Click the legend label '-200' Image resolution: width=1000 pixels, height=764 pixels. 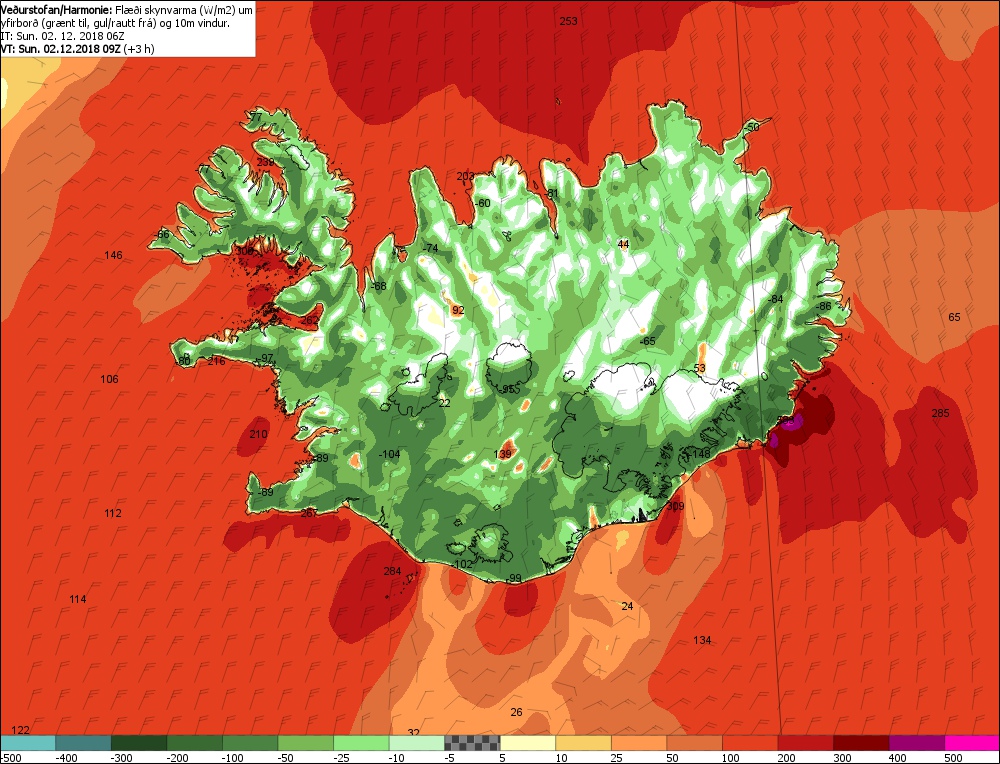point(177,758)
